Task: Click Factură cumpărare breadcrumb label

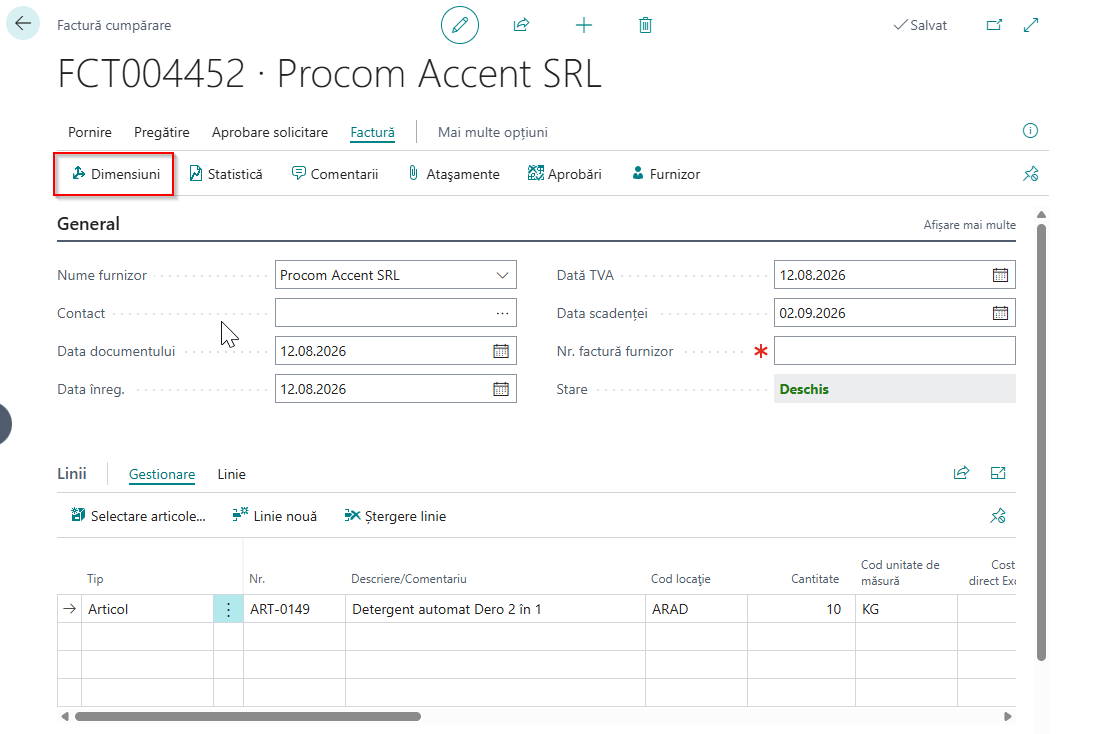Action: 114,25
